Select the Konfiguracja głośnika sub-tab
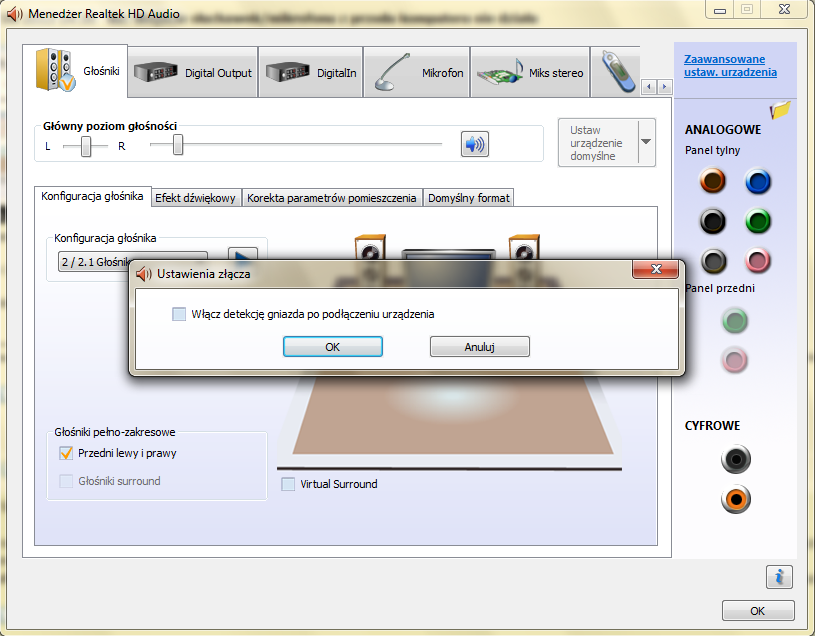 (x=93, y=196)
